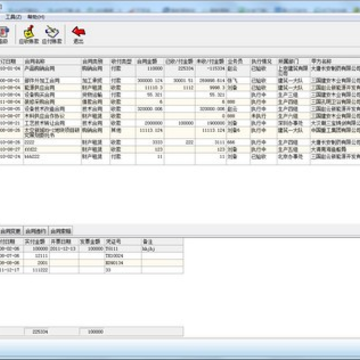Sort by the 合同名称 column header

(x=52, y=62)
